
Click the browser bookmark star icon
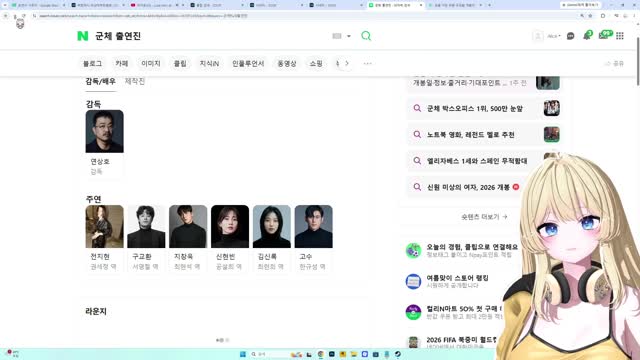(x=590, y=16)
